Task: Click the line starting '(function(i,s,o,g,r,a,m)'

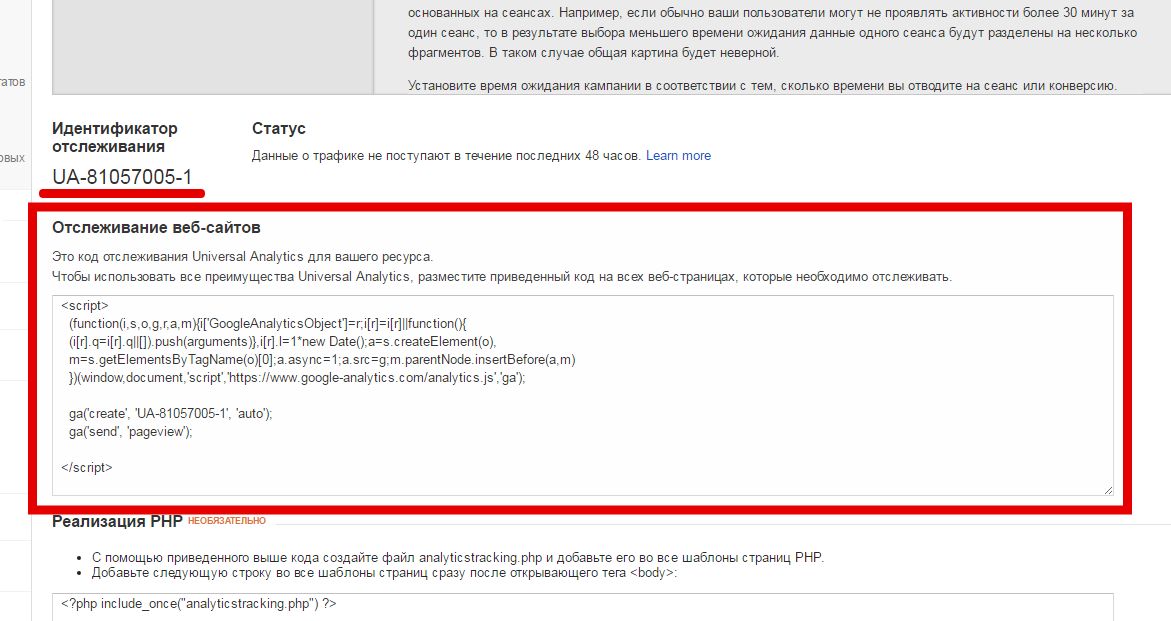Action: pos(267,323)
